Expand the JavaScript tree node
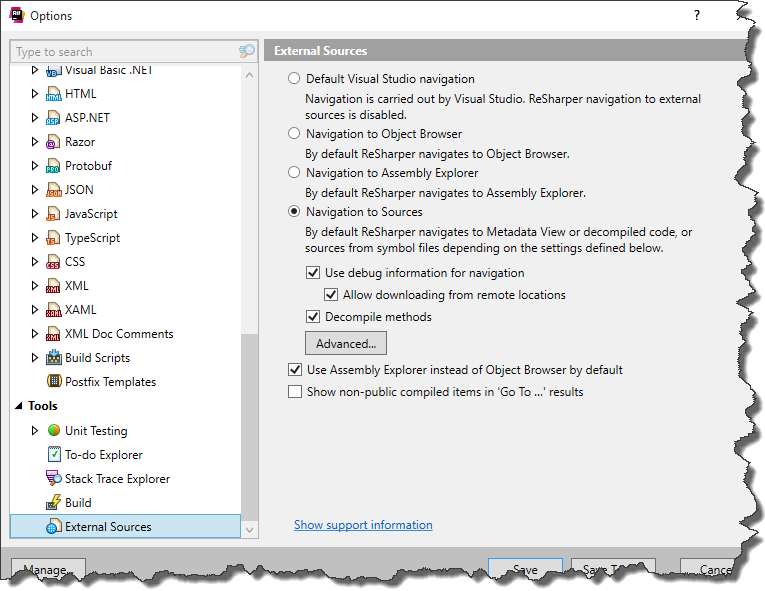The image size is (765, 591). point(35,214)
